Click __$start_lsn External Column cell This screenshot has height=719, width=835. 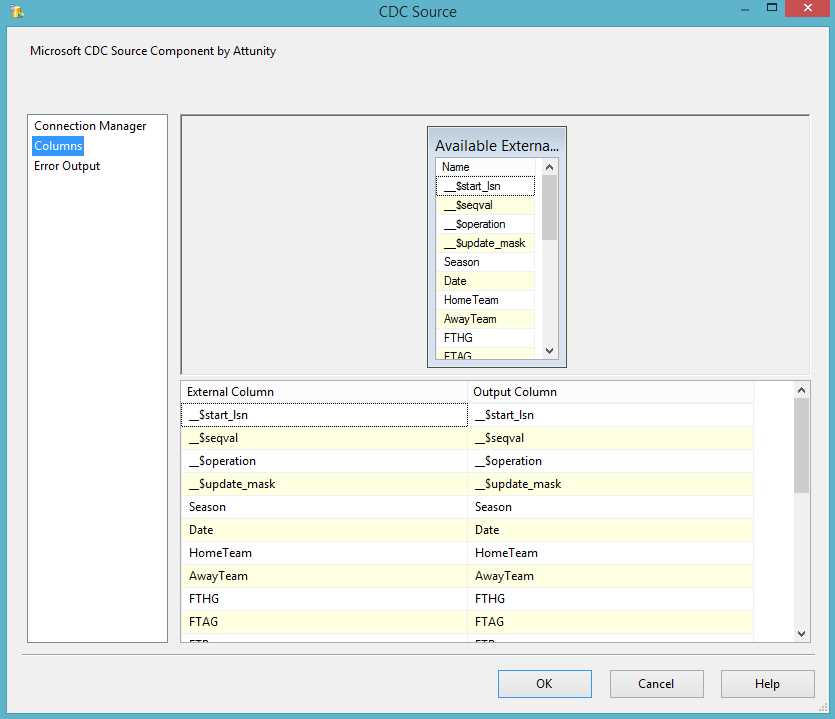click(324, 415)
